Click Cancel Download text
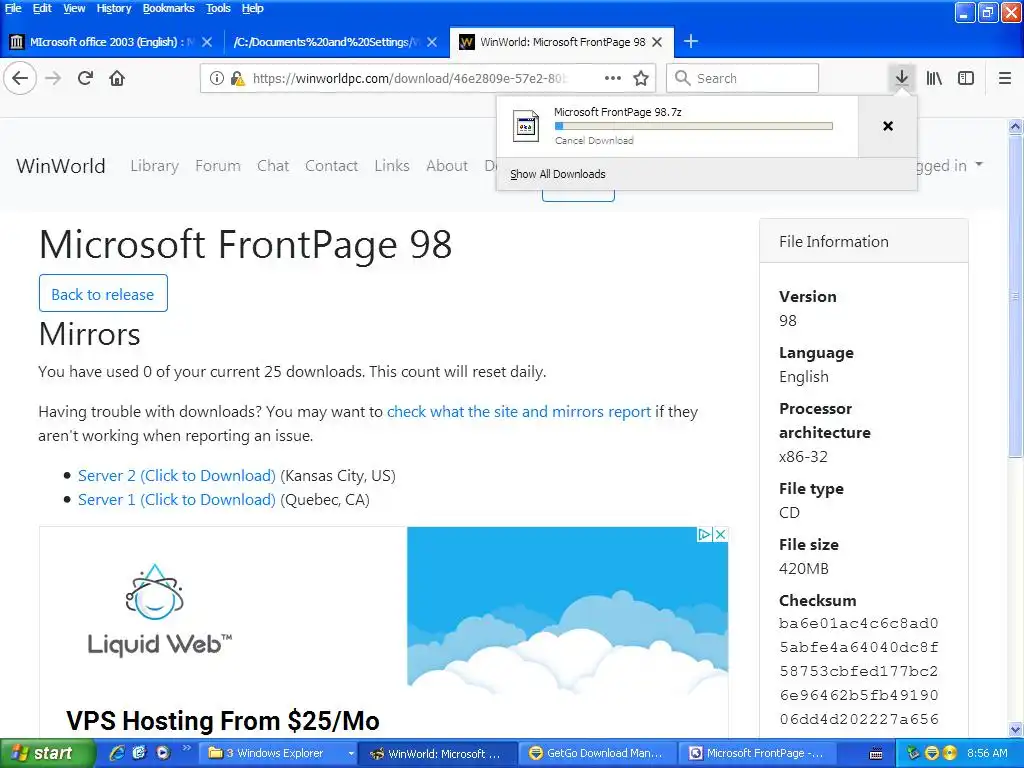Image resolution: width=1024 pixels, height=768 pixels. (x=594, y=140)
